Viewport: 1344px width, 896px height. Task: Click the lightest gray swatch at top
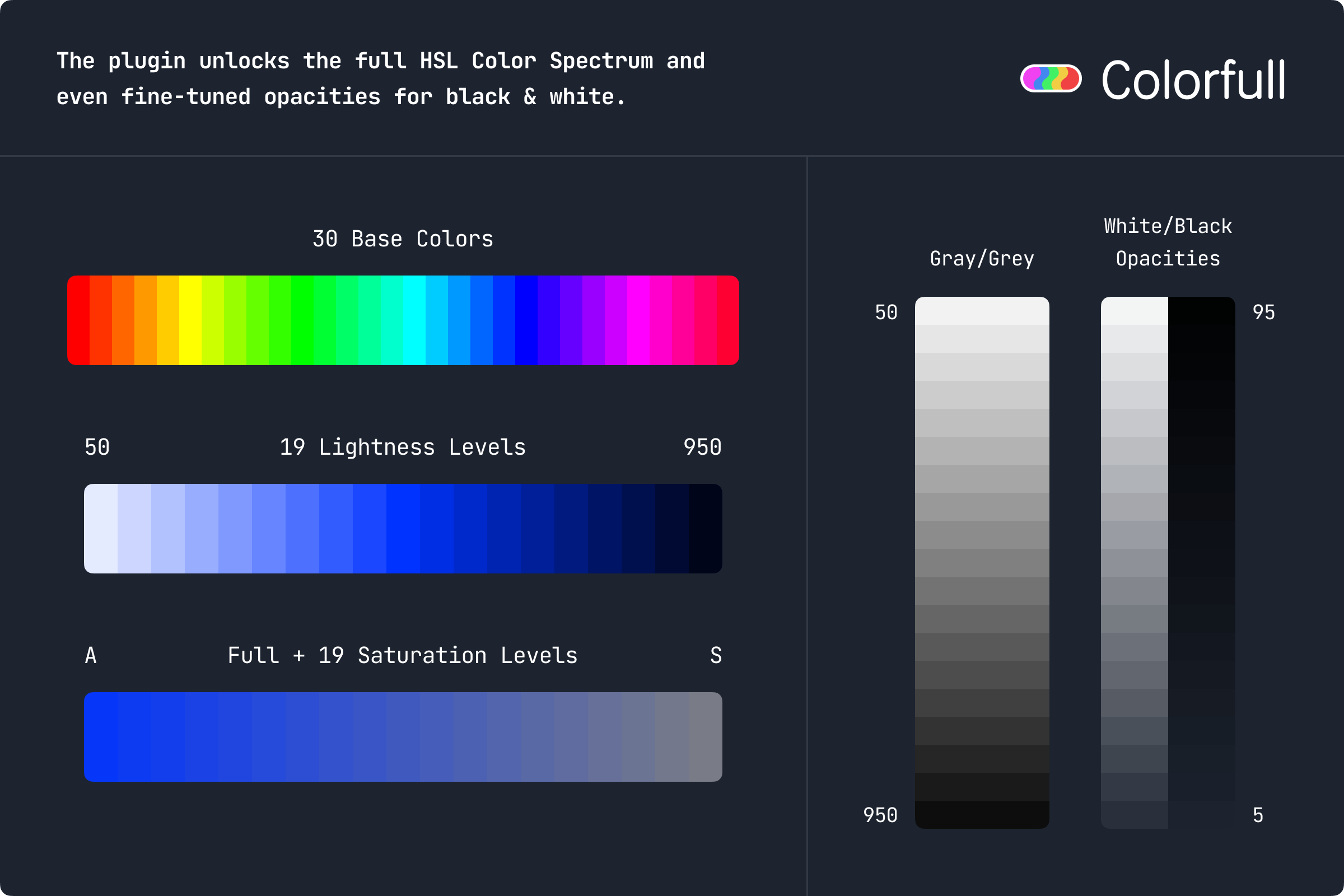click(982, 311)
